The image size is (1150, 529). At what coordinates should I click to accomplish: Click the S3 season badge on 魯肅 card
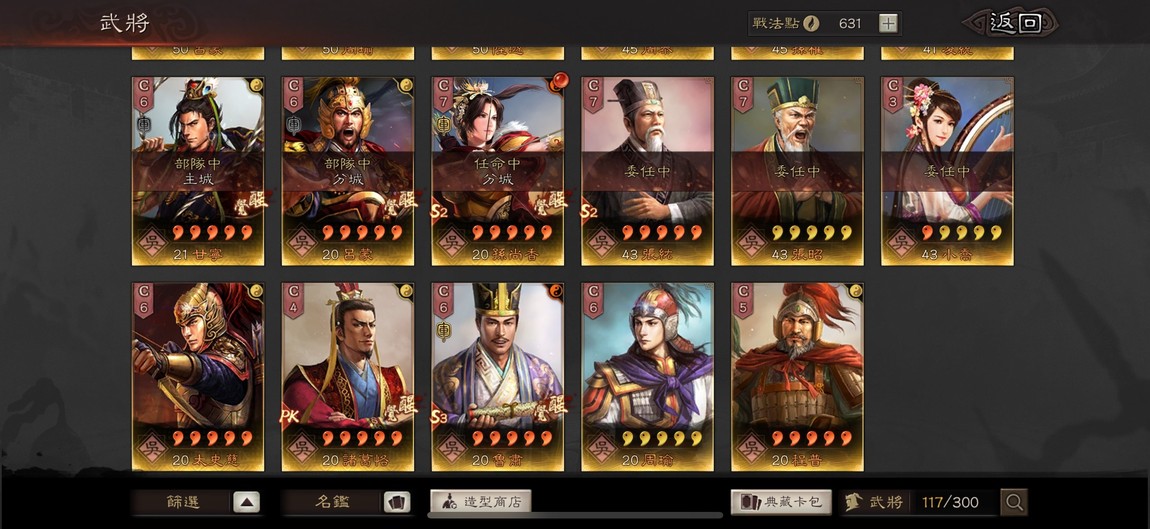tap(439, 418)
